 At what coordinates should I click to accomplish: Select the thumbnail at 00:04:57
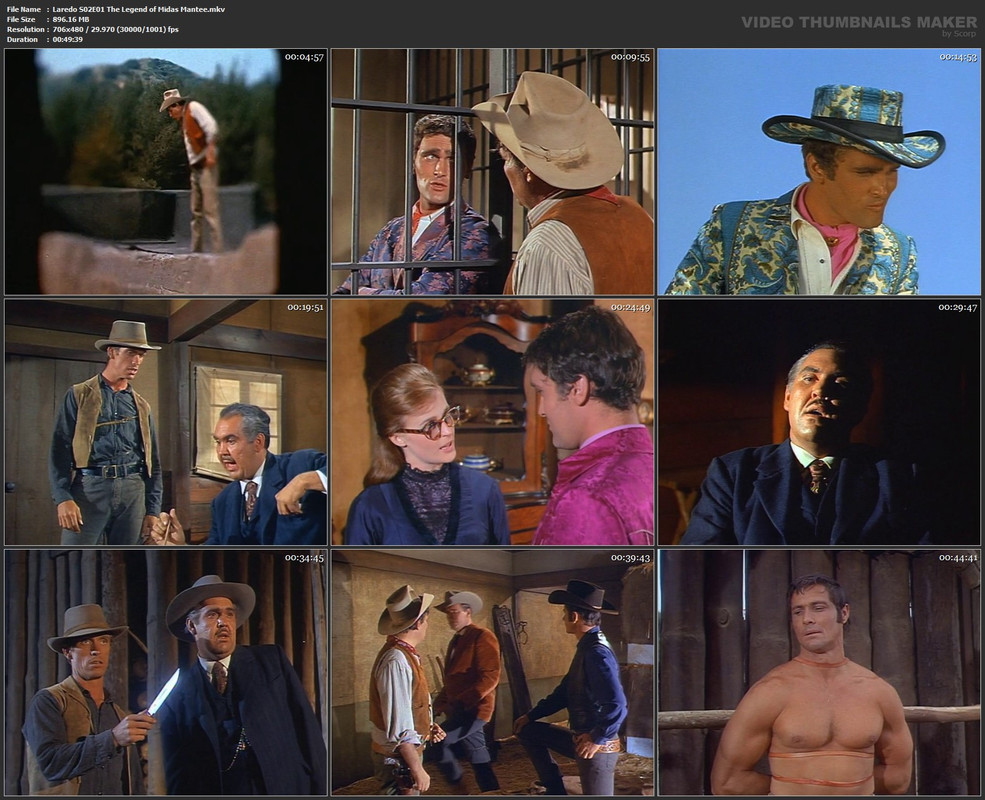[x=166, y=171]
